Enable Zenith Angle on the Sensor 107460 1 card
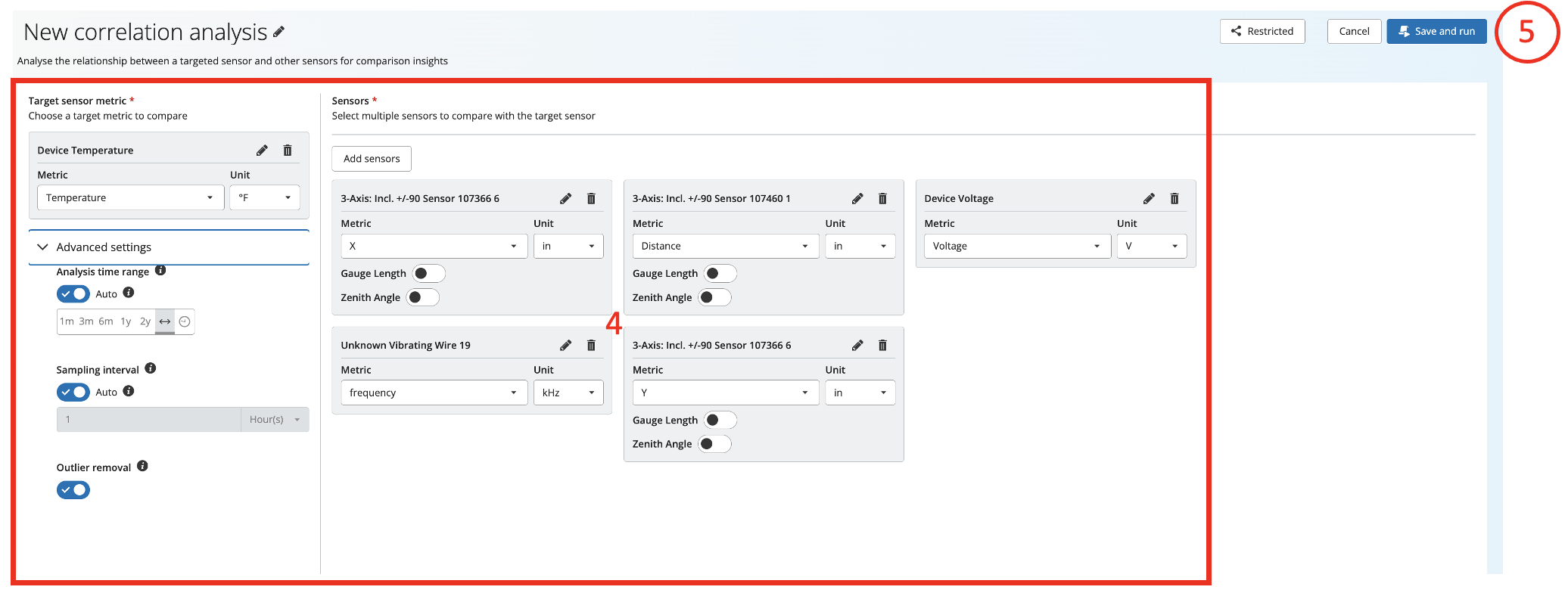The height and width of the screenshot is (596, 1568). [714, 297]
